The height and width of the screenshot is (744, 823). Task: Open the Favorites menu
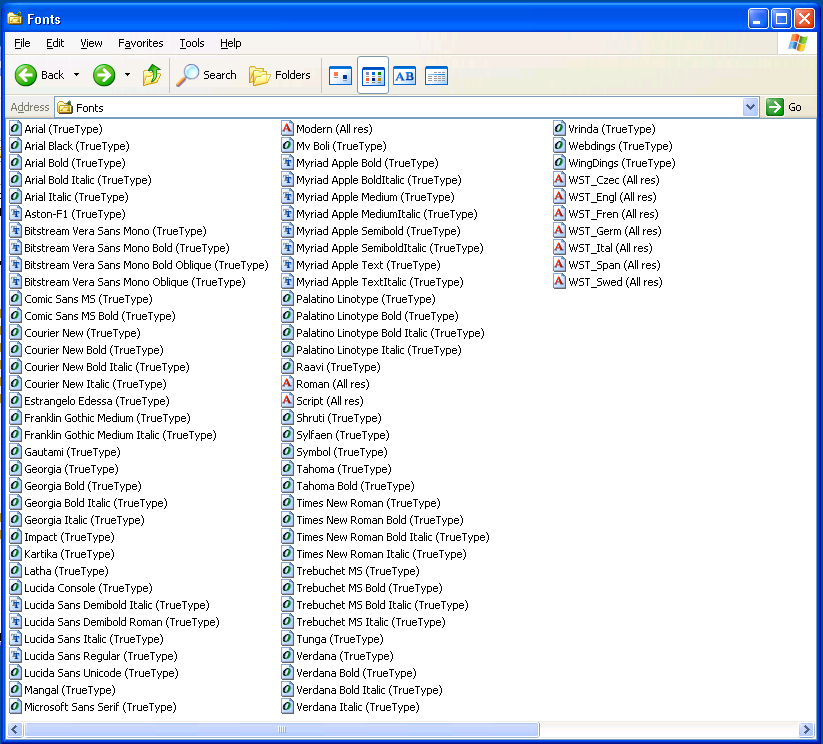141,43
